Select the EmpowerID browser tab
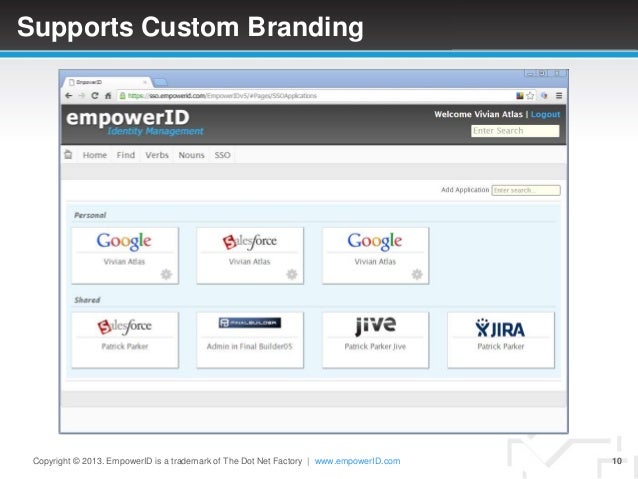 click(107, 82)
